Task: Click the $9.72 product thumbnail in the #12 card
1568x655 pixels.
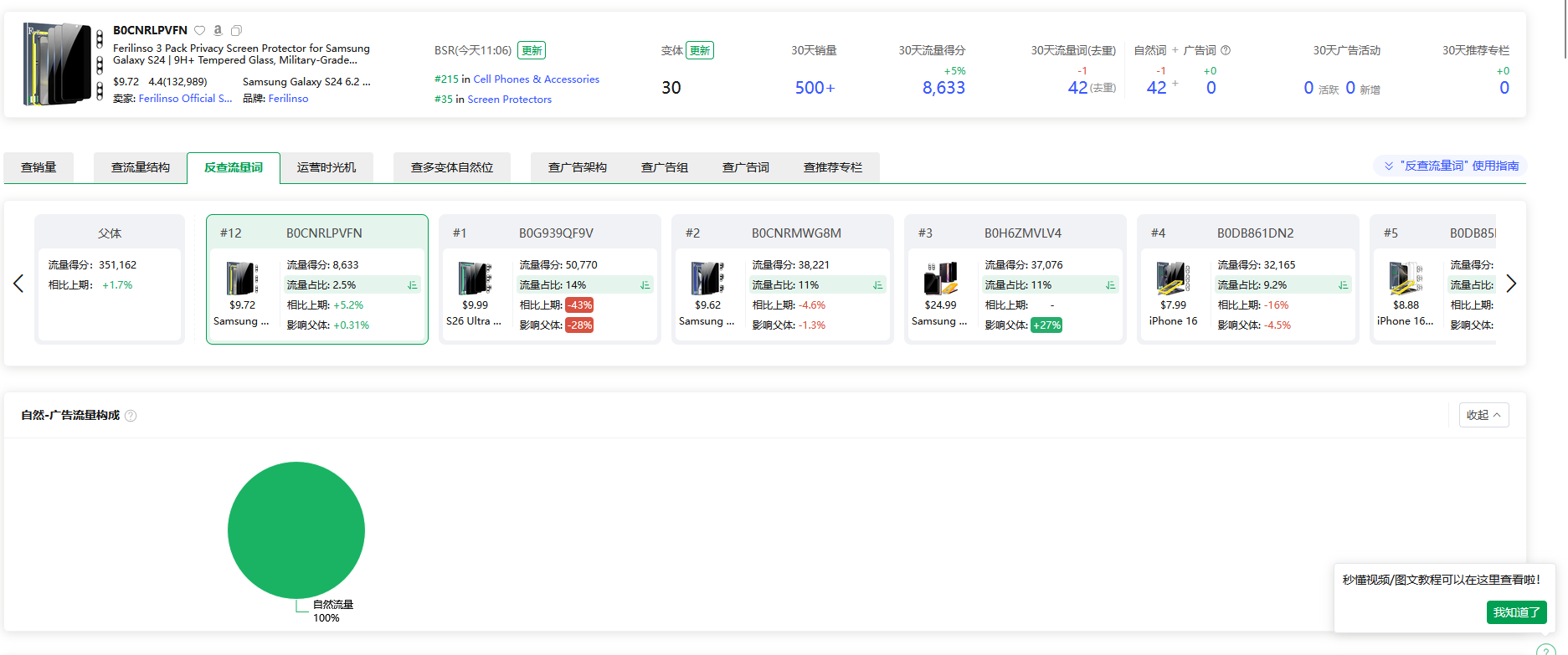Action: (x=241, y=279)
